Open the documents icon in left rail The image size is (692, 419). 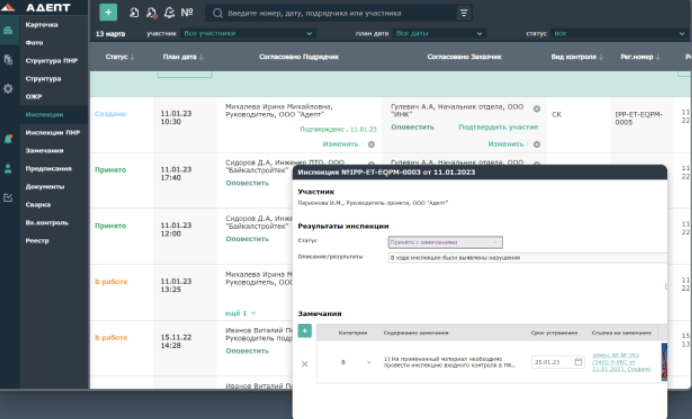tap(8, 59)
